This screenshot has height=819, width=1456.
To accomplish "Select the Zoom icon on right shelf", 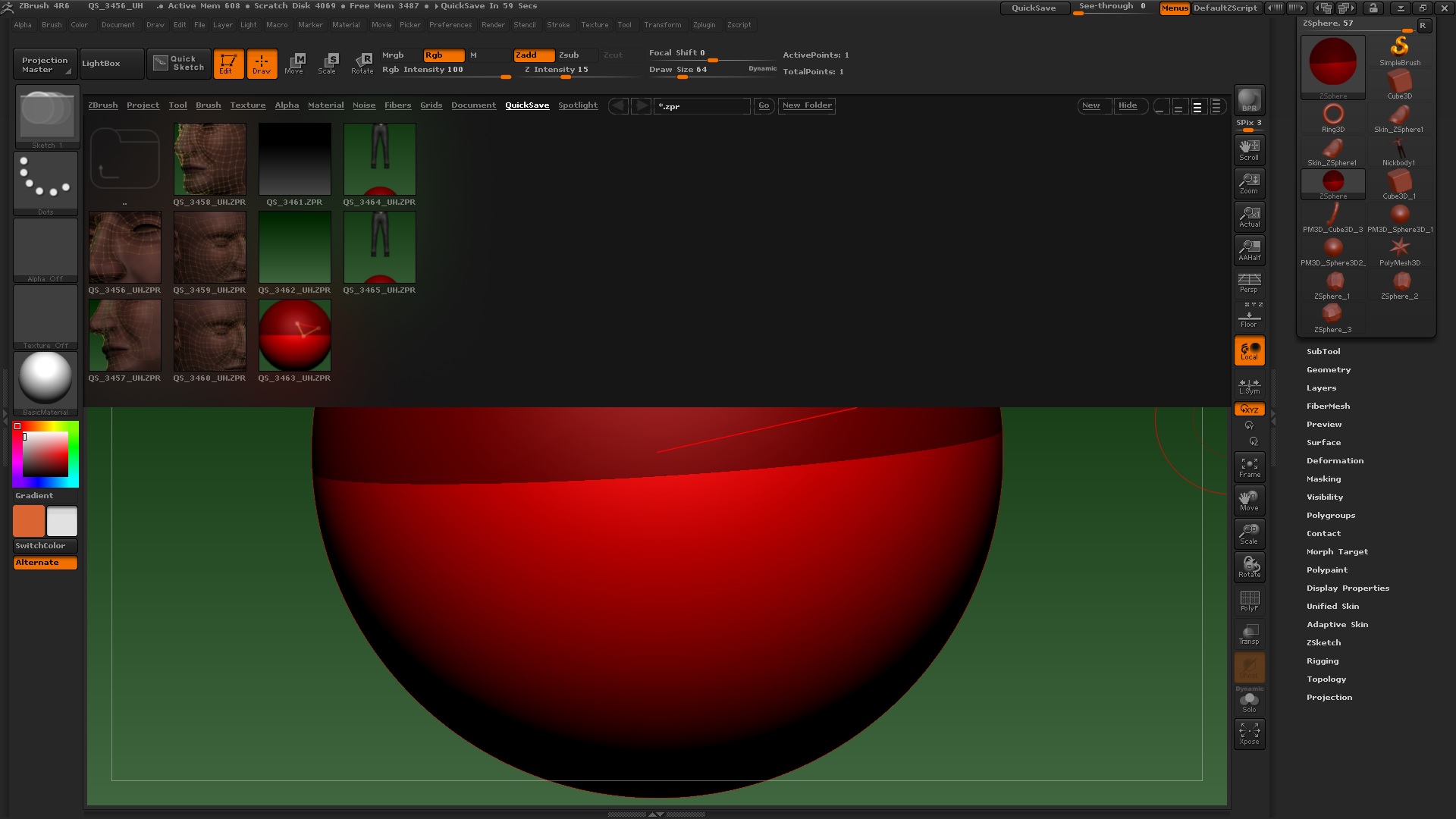I will pos(1249,183).
